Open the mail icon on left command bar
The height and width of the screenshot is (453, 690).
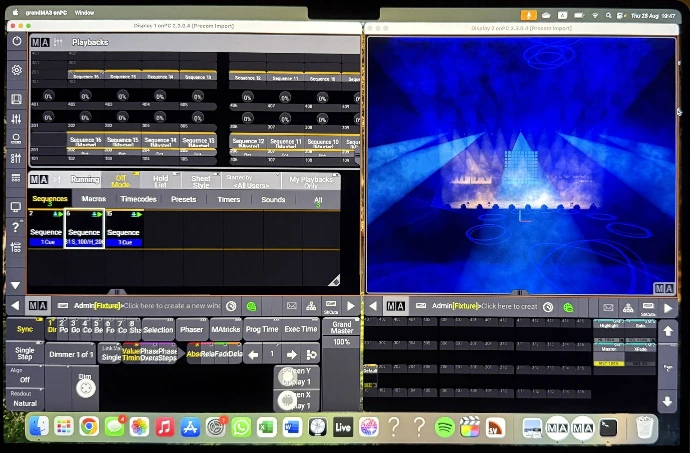pyautogui.click(x=292, y=305)
